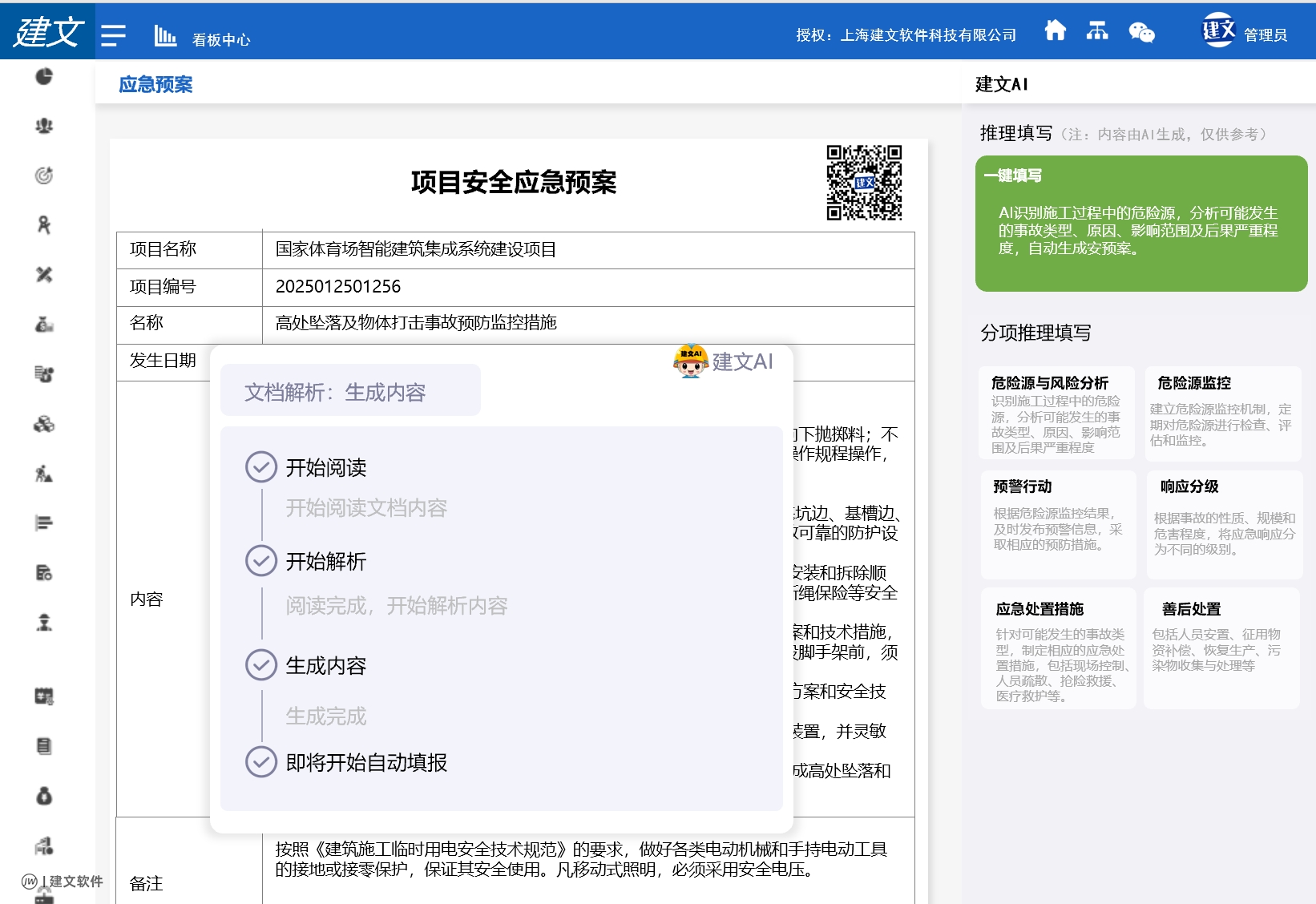
Task: Click the 即将开始自动填报 check circle
Action: coord(260,762)
